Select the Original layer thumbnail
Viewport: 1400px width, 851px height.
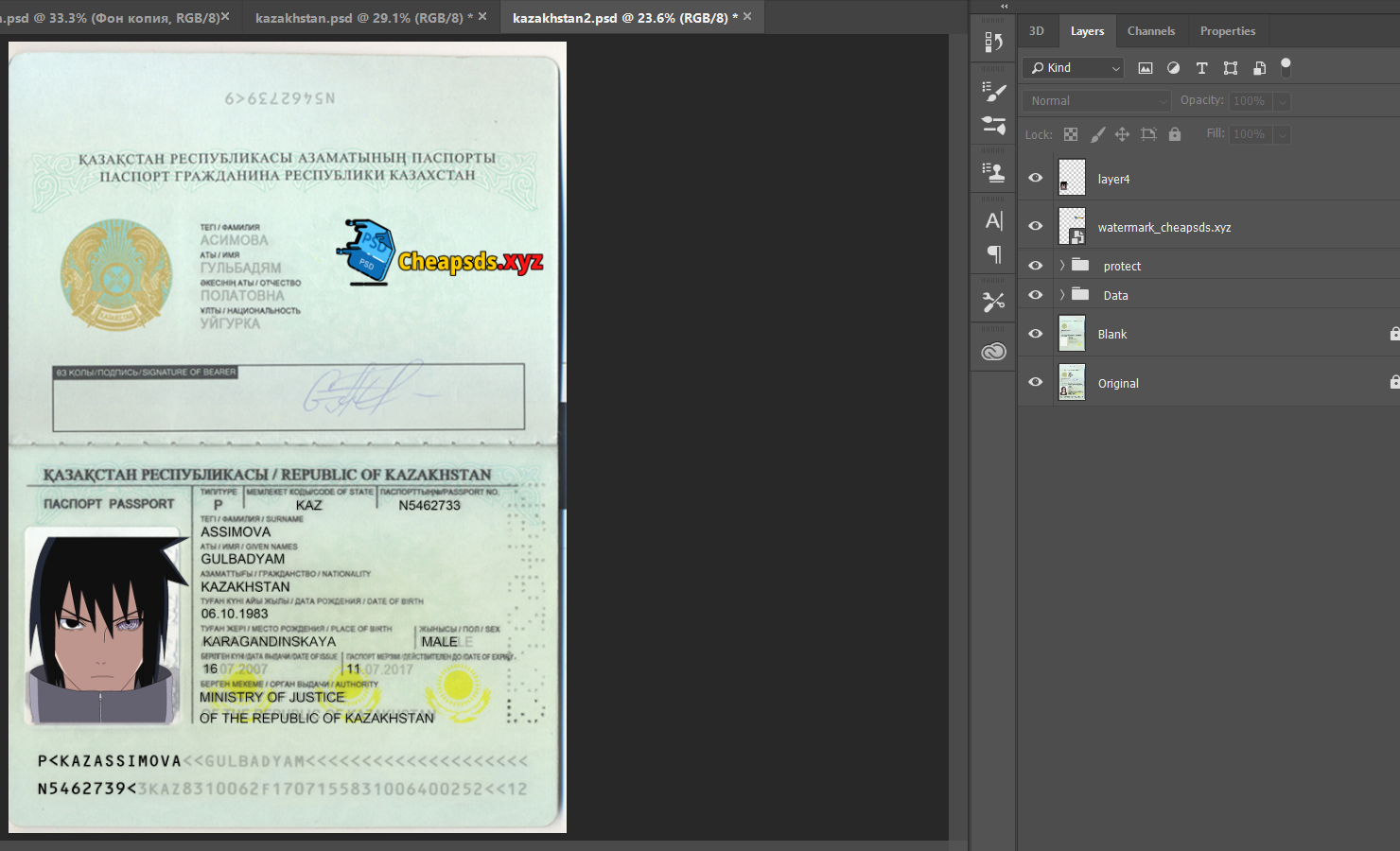pyautogui.click(x=1072, y=383)
